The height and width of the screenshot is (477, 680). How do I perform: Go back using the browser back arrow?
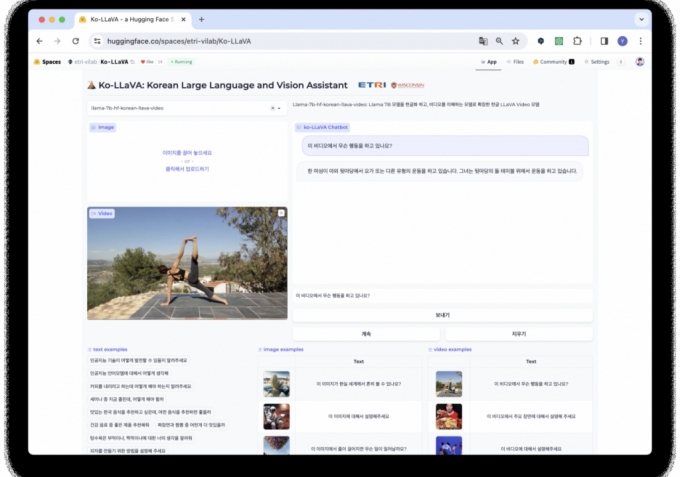[x=39, y=41]
